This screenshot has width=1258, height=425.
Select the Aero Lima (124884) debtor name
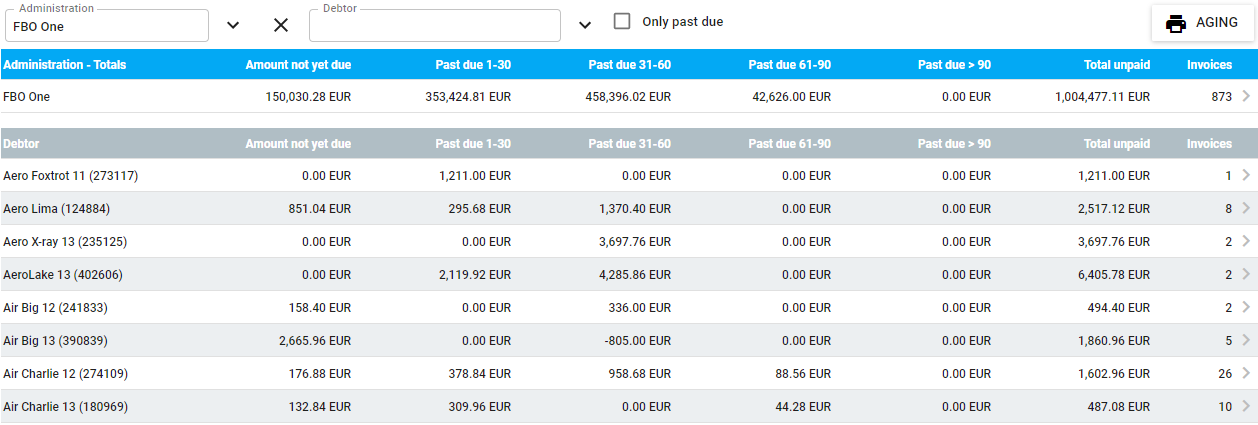pos(56,209)
